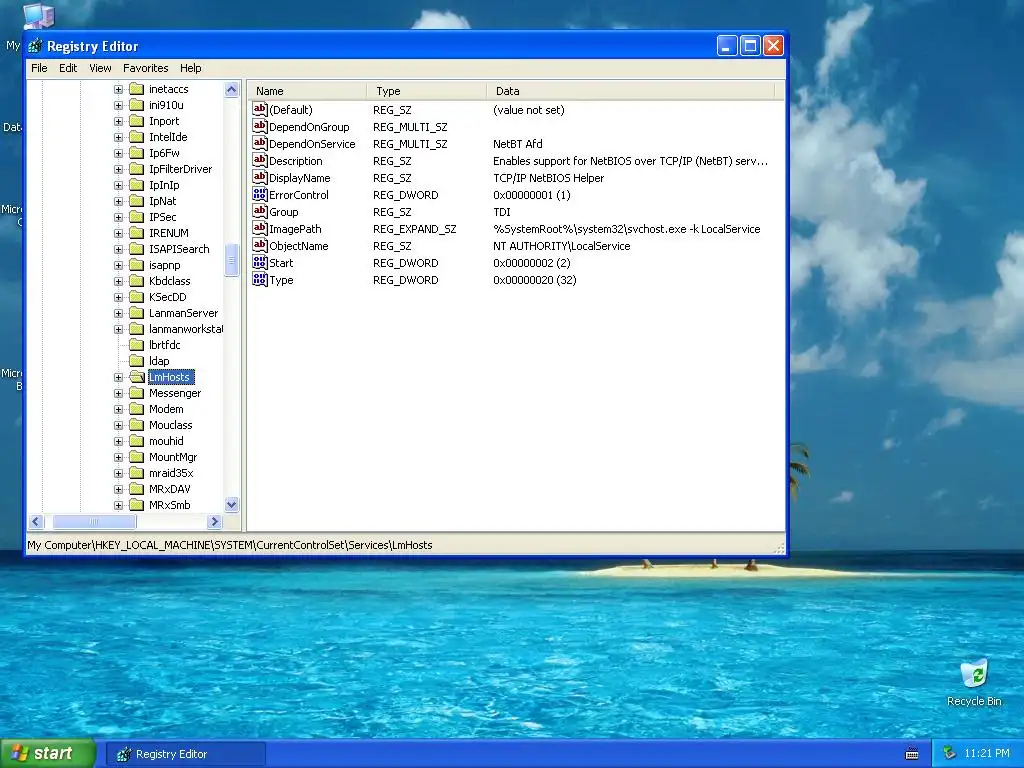Click the ObjectName string icon
Image resolution: width=1024 pixels, height=768 pixels.
(x=260, y=245)
